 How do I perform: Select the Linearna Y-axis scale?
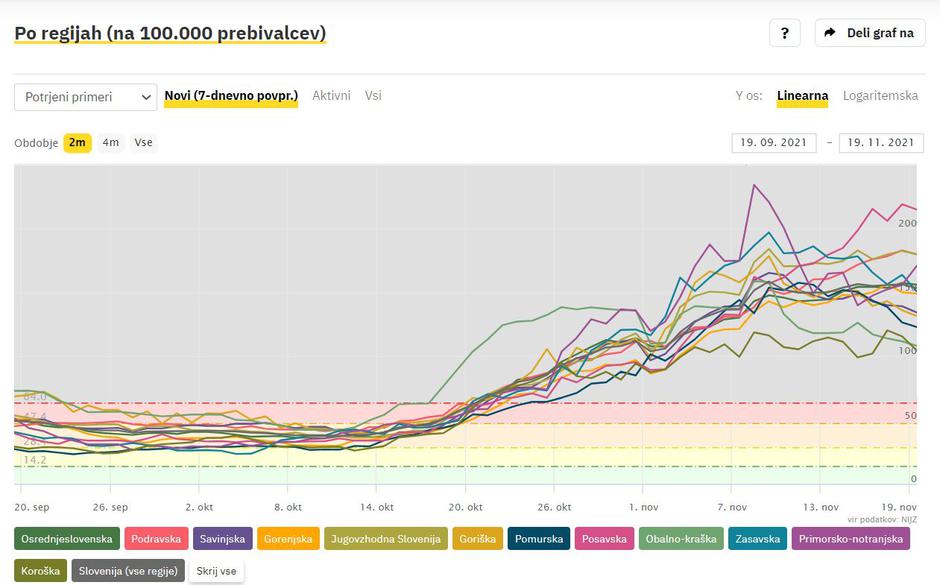coord(802,96)
